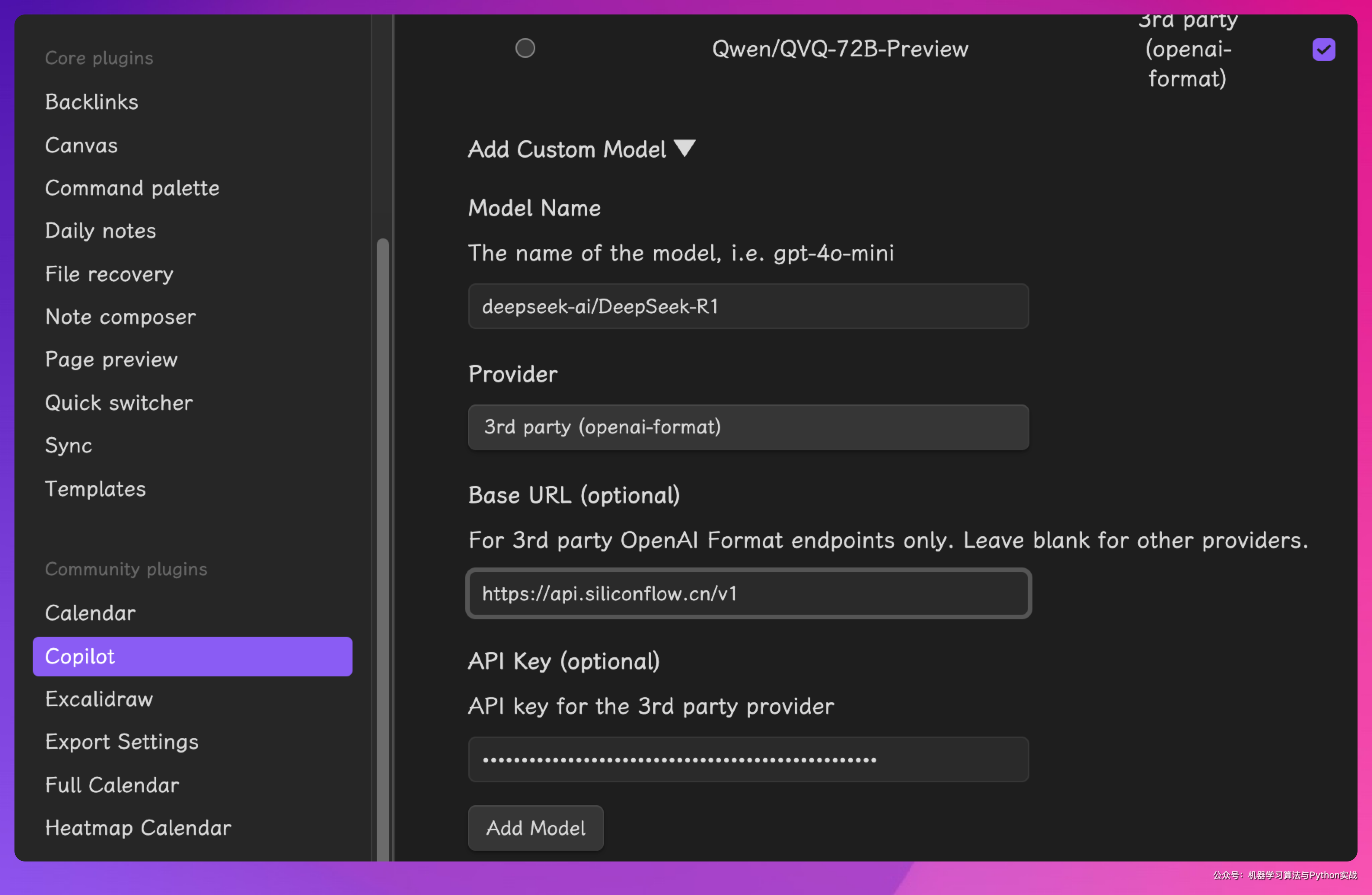The image size is (1372, 895).
Task: Click the Model Name input field
Action: (x=748, y=306)
